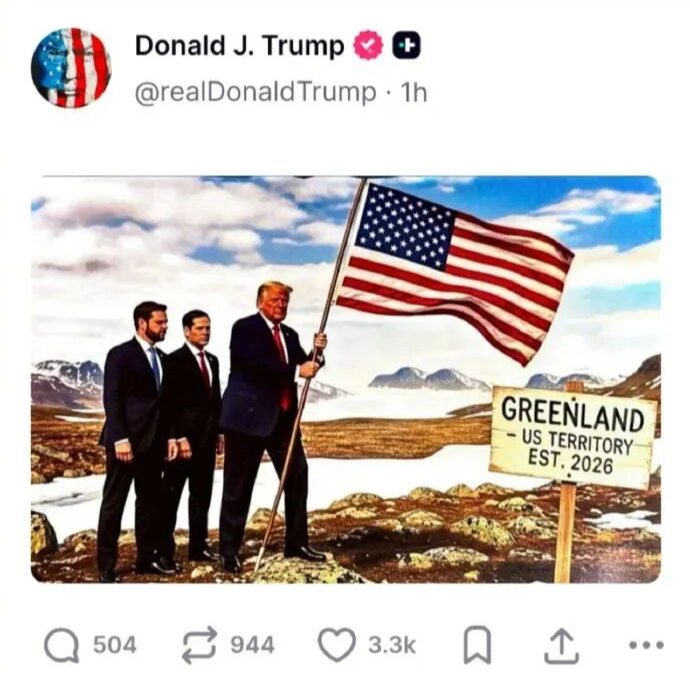Share the post via the upload arrow icon
This screenshot has width=690, height=674.
pyautogui.click(x=561, y=645)
